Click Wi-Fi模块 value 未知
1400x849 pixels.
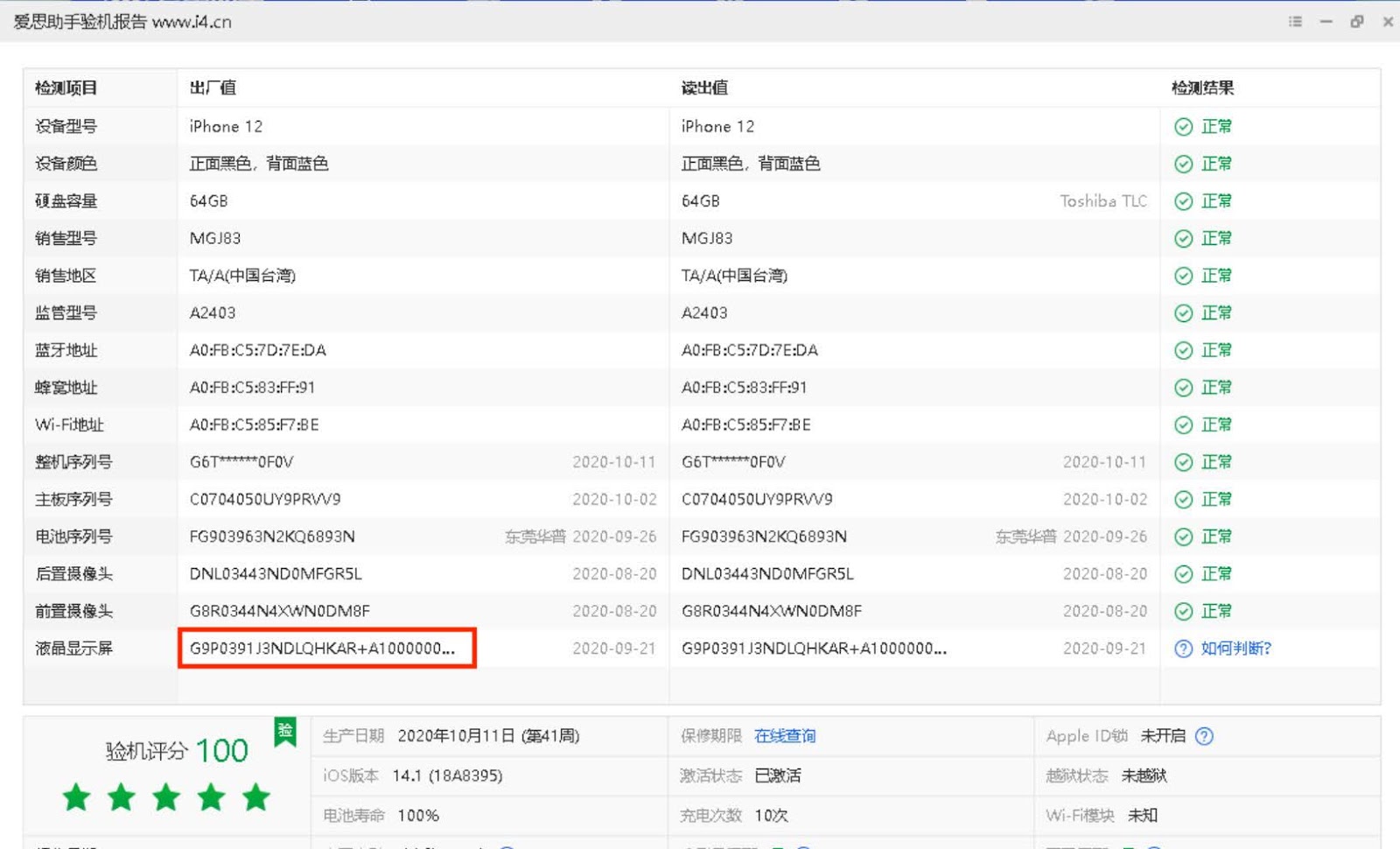point(1143,816)
